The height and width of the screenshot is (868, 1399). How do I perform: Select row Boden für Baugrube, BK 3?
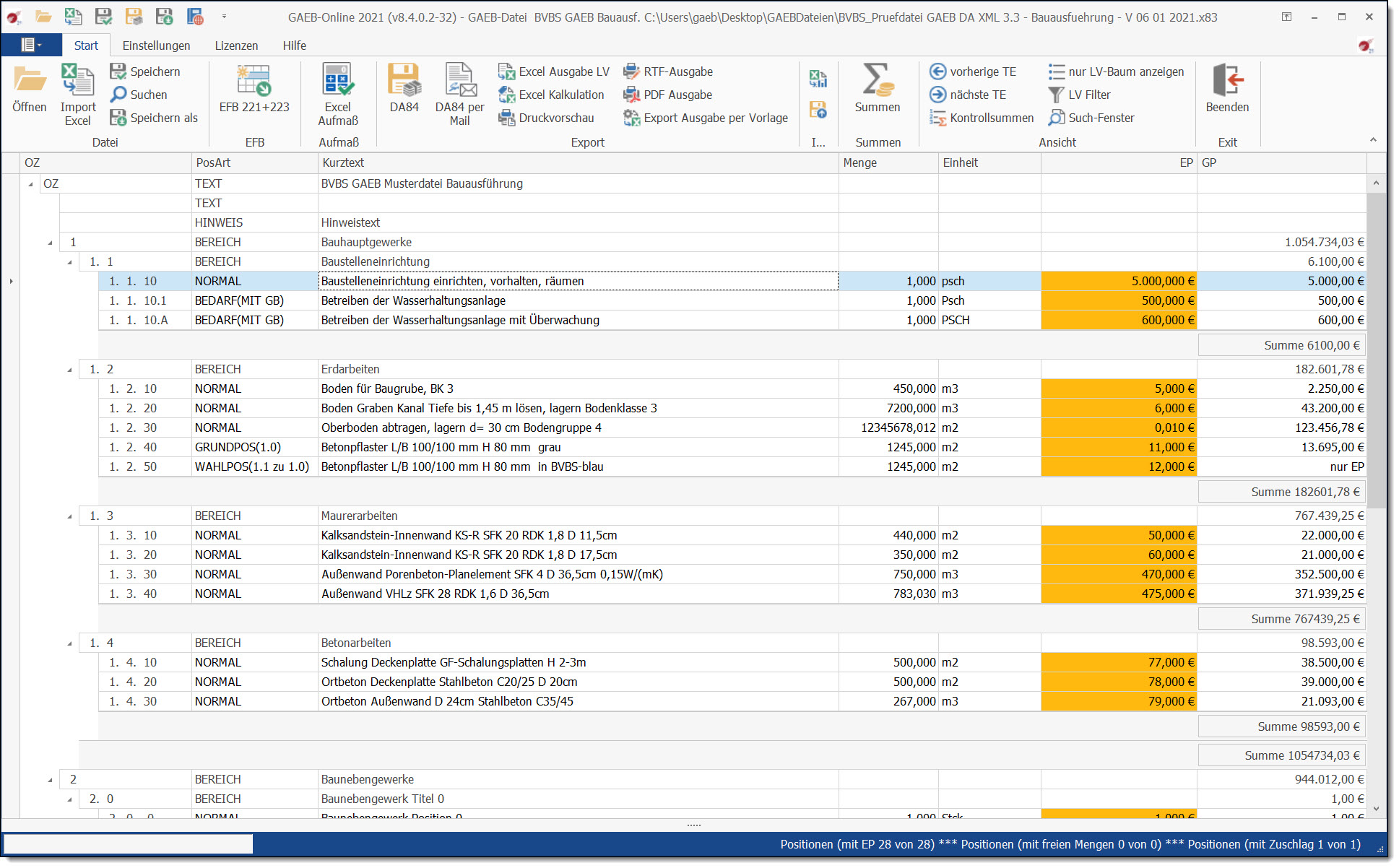[732, 389]
